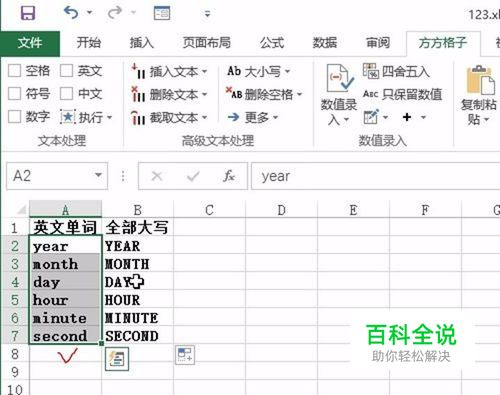This screenshot has width=500, height=395.
Task: Open the customize quick access toolbar arrow
Action: click(207, 14)
